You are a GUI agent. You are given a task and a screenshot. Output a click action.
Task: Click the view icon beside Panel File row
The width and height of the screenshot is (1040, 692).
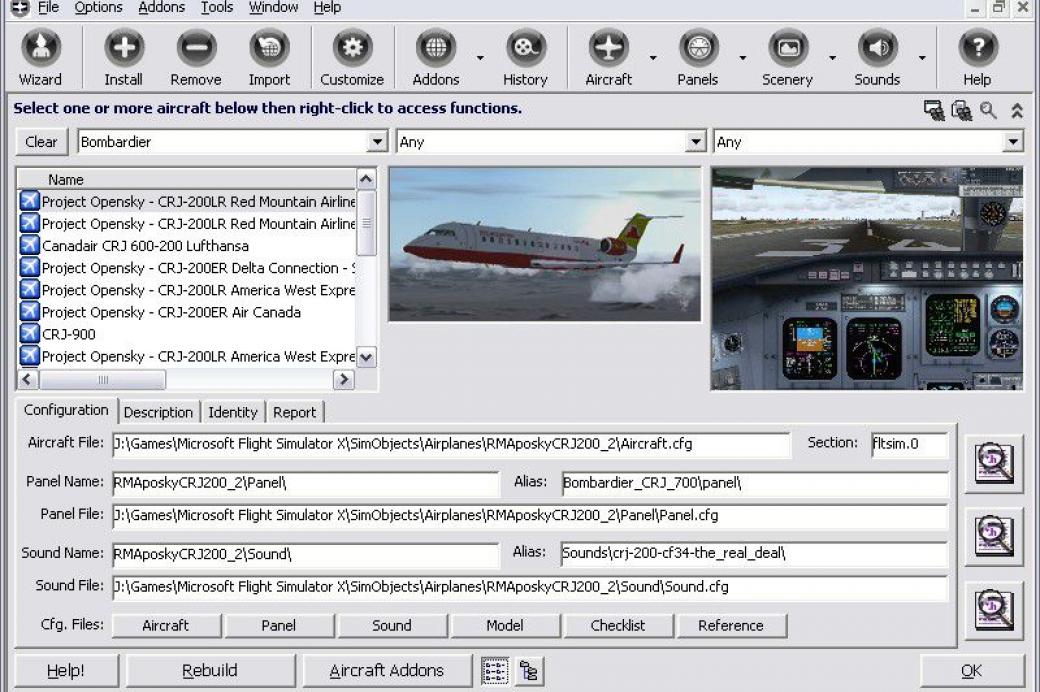click(994, 536)
